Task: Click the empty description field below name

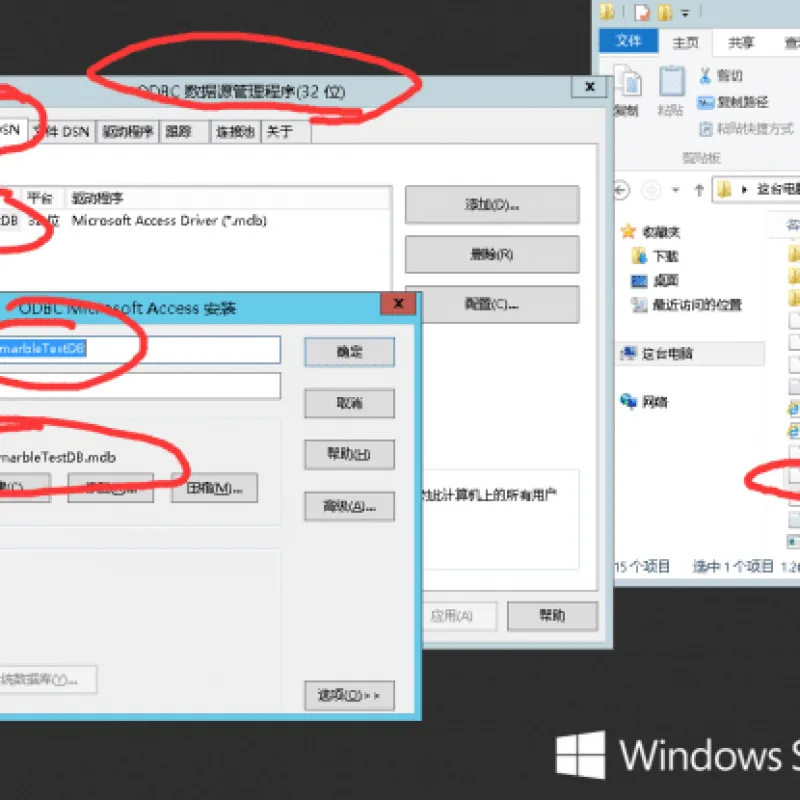Action: coord(140,386)
